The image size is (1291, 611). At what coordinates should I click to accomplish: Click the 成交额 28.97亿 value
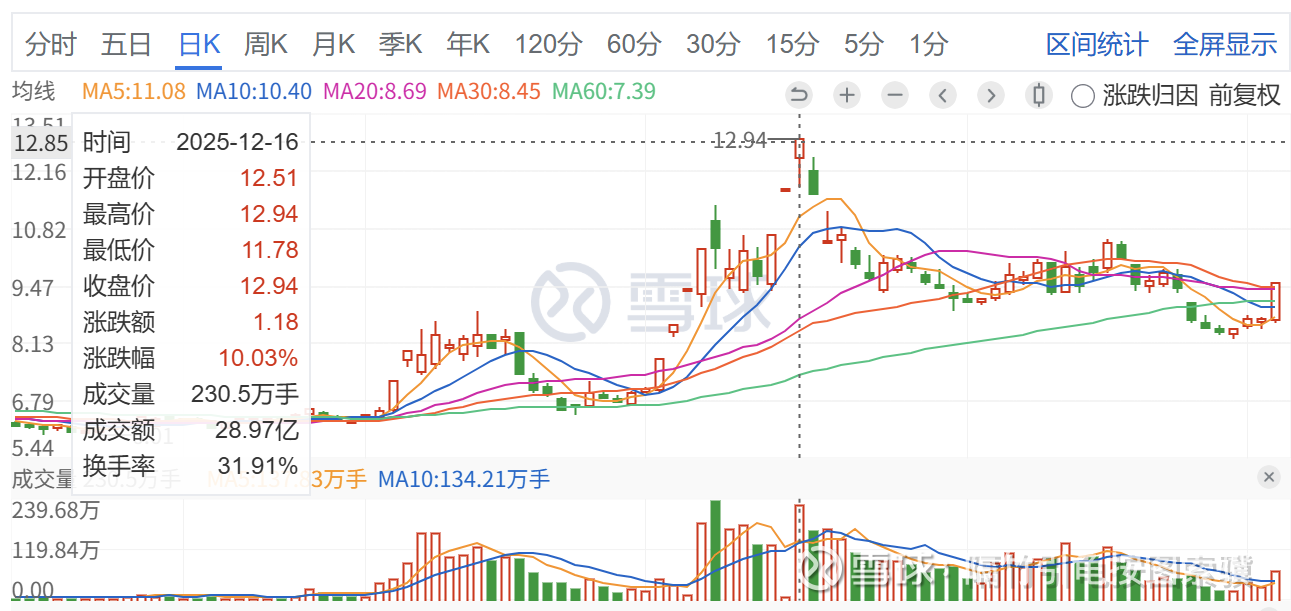click(x=257, y=430)
